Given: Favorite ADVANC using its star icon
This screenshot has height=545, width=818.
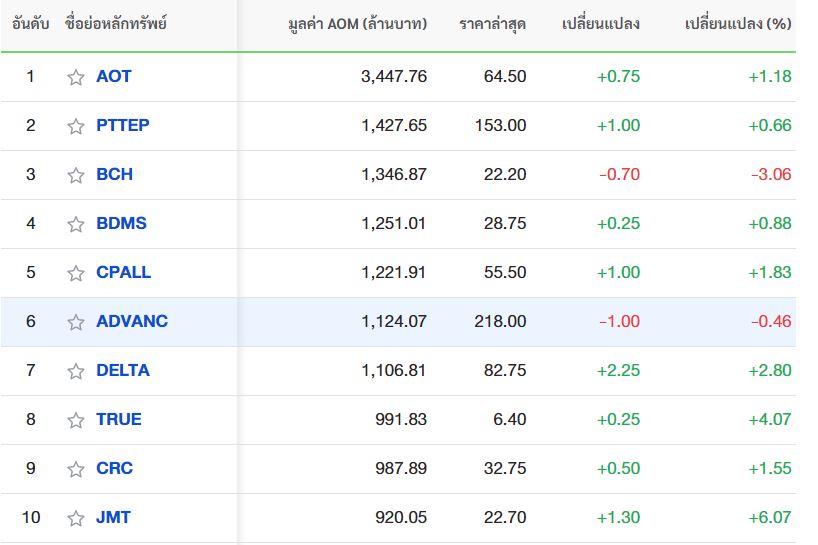Looking at the screenshot, I should tap(76, 322).
